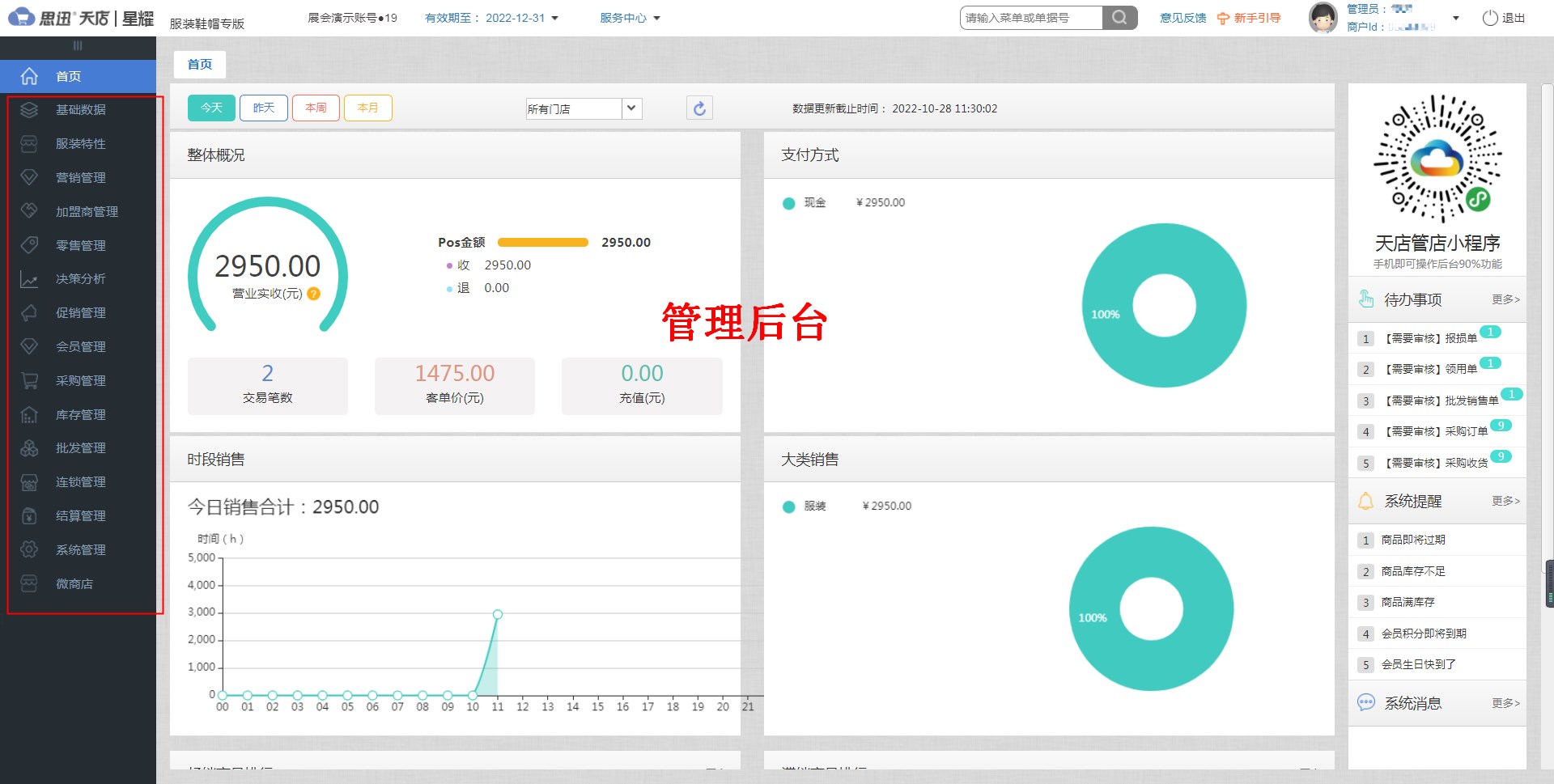Switch to the 首页 tab
The height and width of the screenshot is (784, 1554).
199,64
